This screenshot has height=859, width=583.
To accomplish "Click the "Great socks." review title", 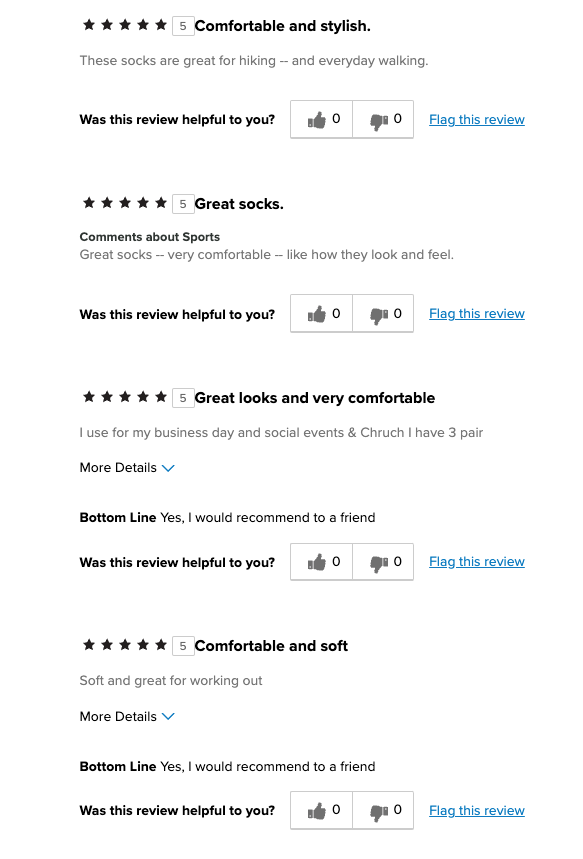I will click(239, 204).
